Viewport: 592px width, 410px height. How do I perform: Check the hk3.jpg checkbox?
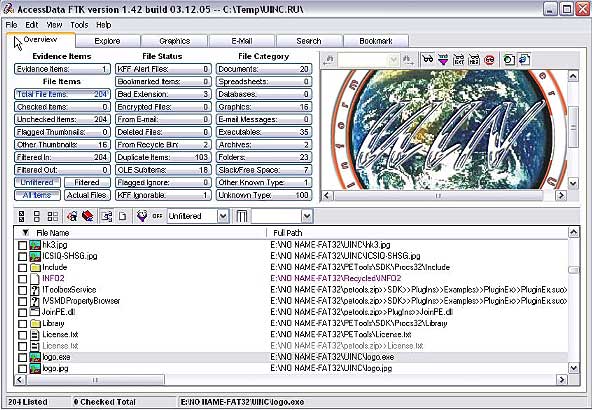coord(22,245)
